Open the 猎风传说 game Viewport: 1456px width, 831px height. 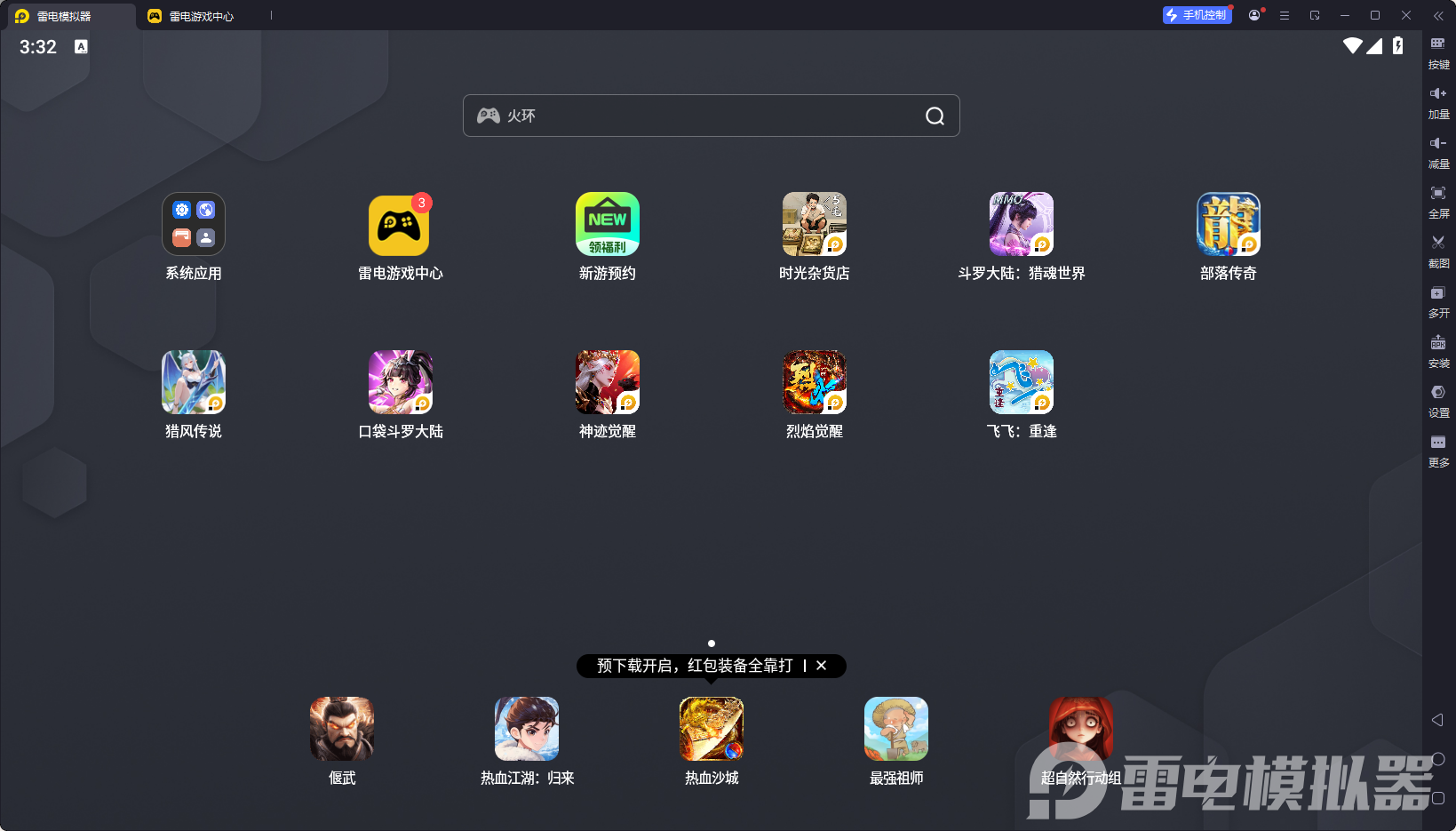click(x=194, y=382)
